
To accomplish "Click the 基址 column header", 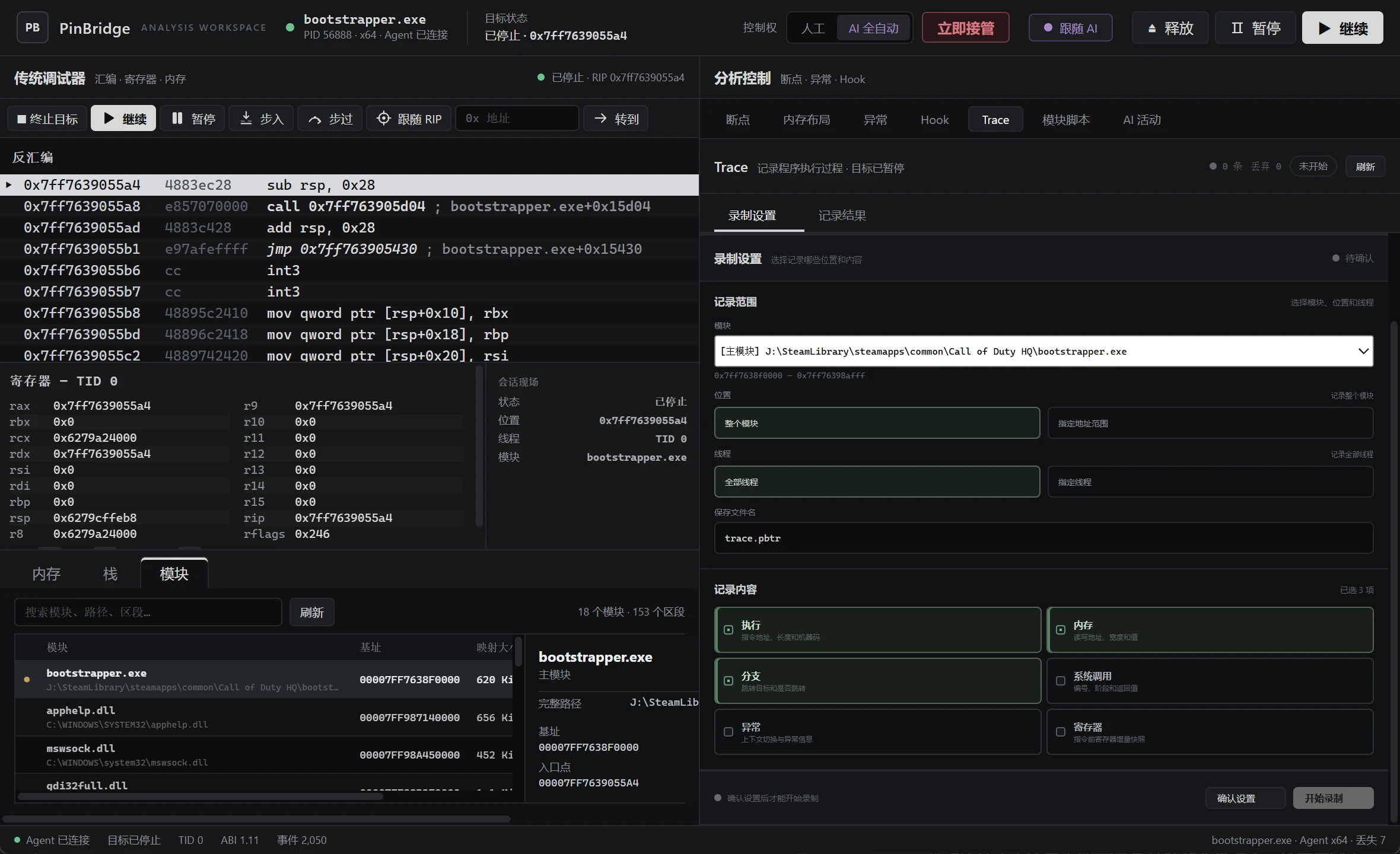I will tap(370, 647).
